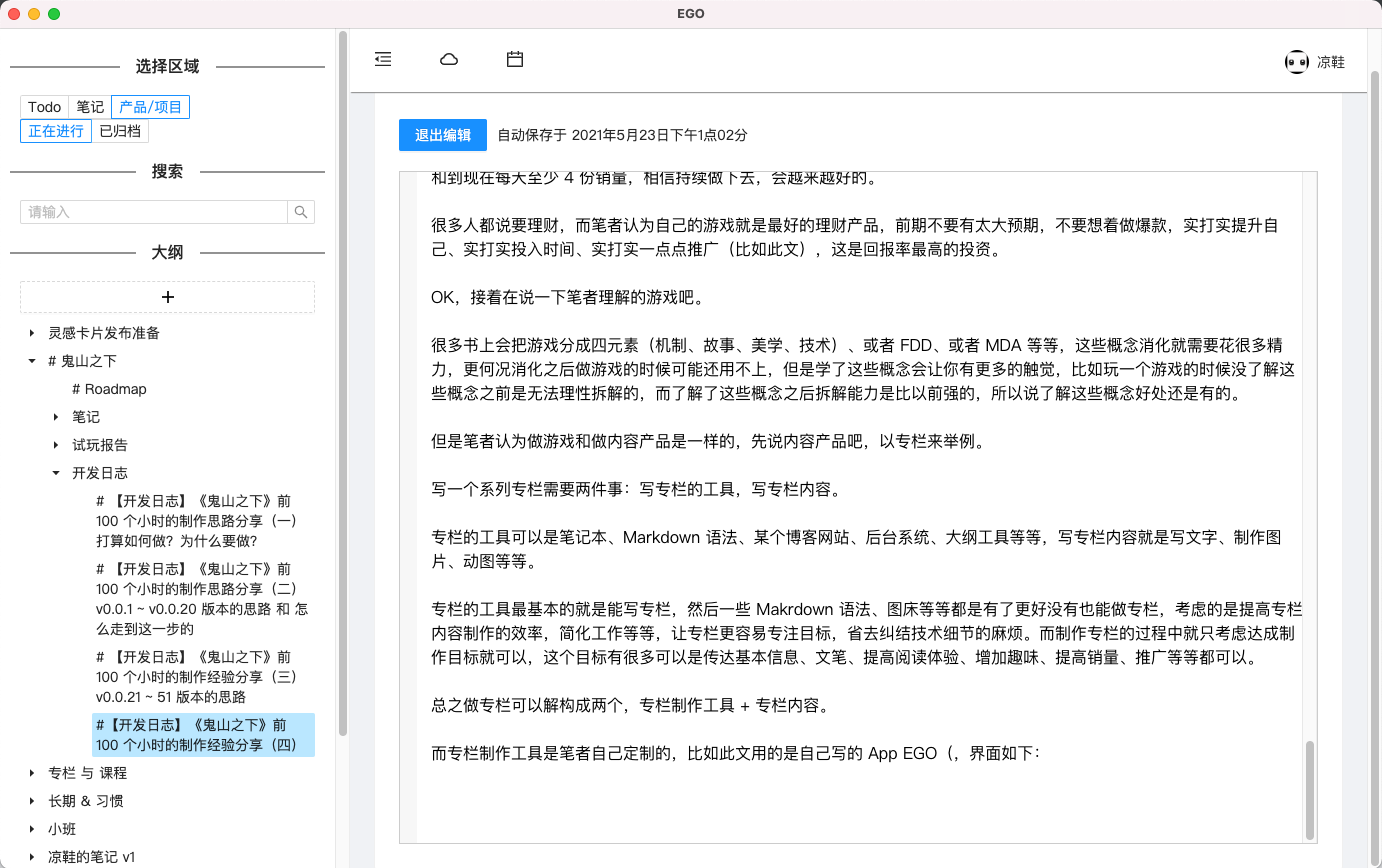Select 凉鞋的笔记 v1 item label
Image resolution: width=1382 pixels, height=868 pixels.
(91, 857)
